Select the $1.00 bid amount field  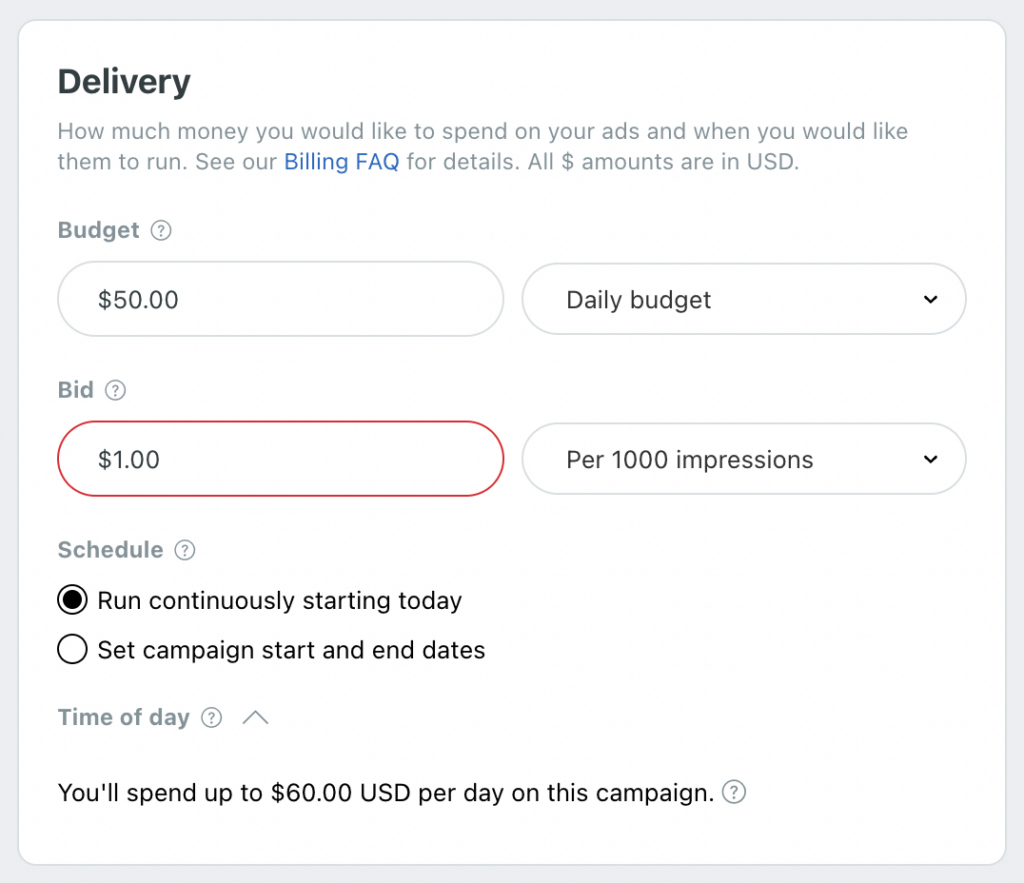[280, 459]
